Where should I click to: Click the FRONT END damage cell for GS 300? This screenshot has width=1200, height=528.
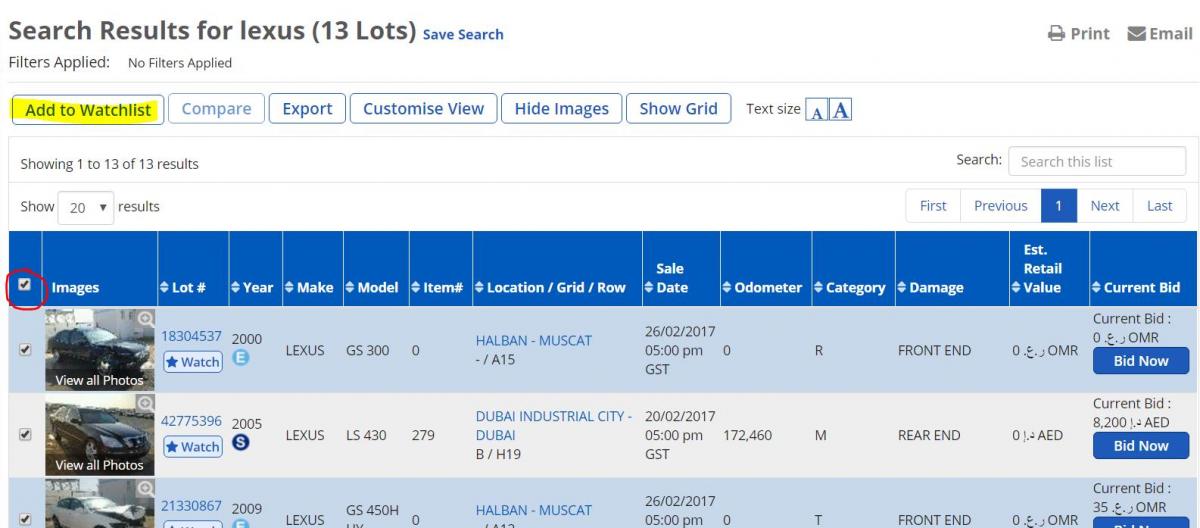[x=936, y=352]
